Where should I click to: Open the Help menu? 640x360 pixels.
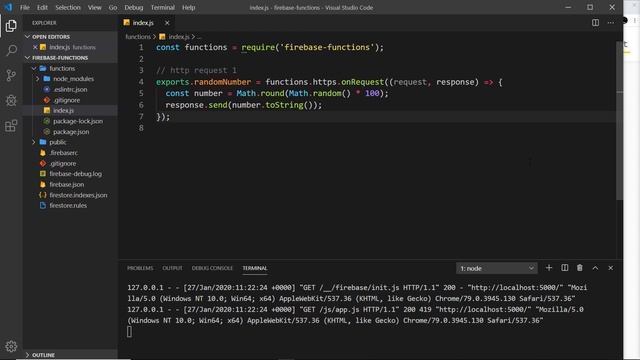tap(188, 7)
